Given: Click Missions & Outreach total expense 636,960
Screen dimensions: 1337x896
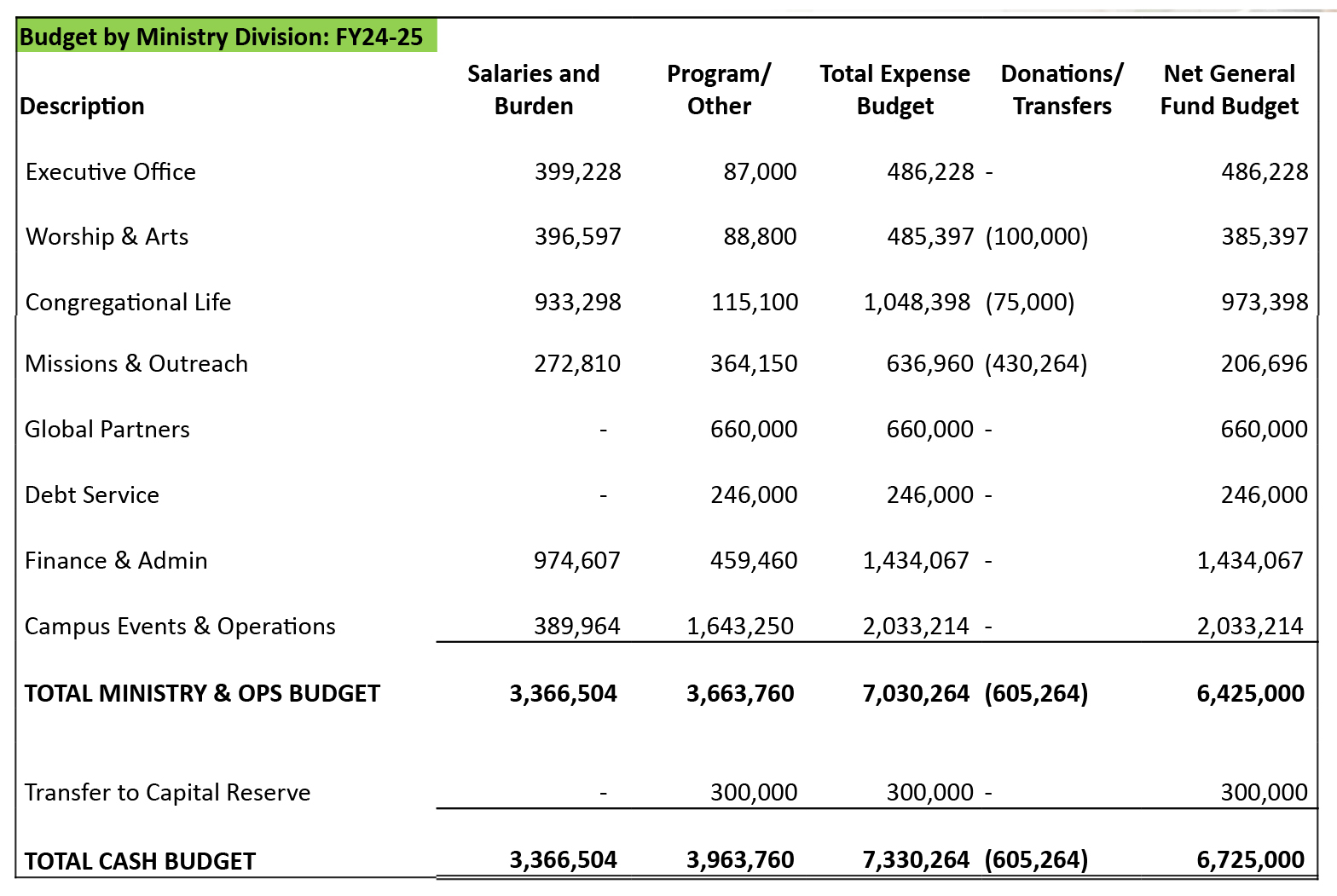Looking at the screenshot, I should [929, 364].
